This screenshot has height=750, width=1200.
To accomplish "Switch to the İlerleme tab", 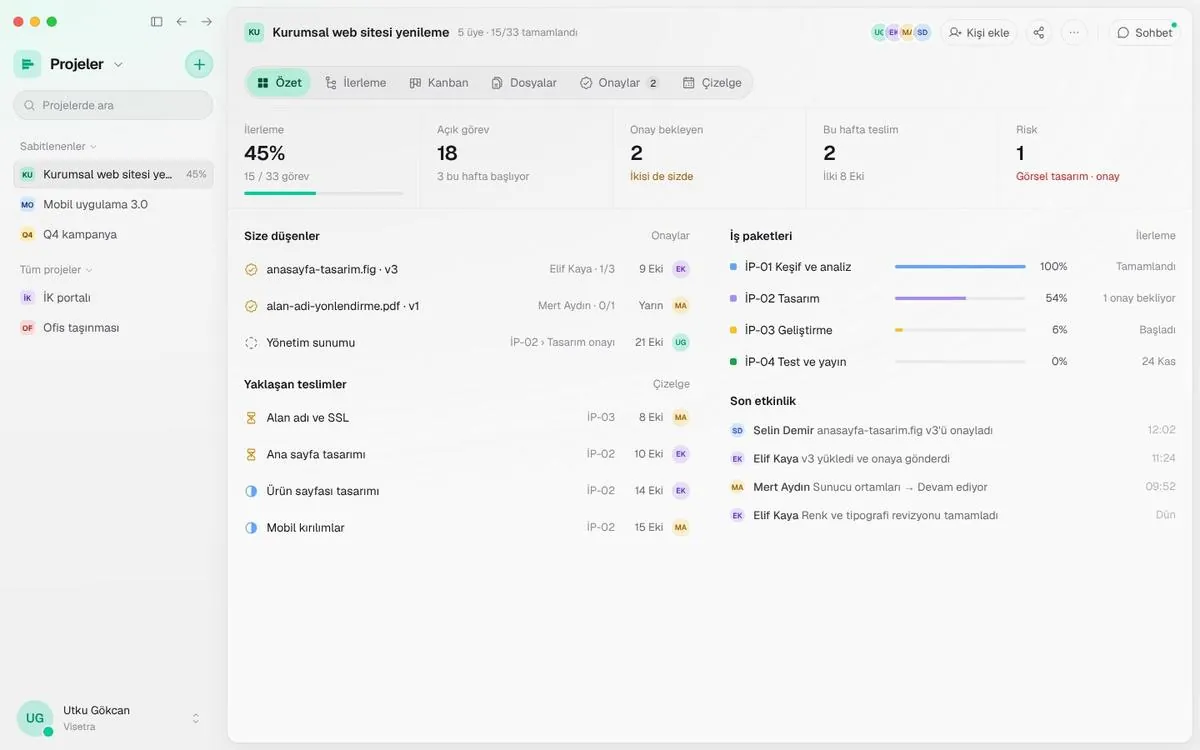I will [356, 83].
